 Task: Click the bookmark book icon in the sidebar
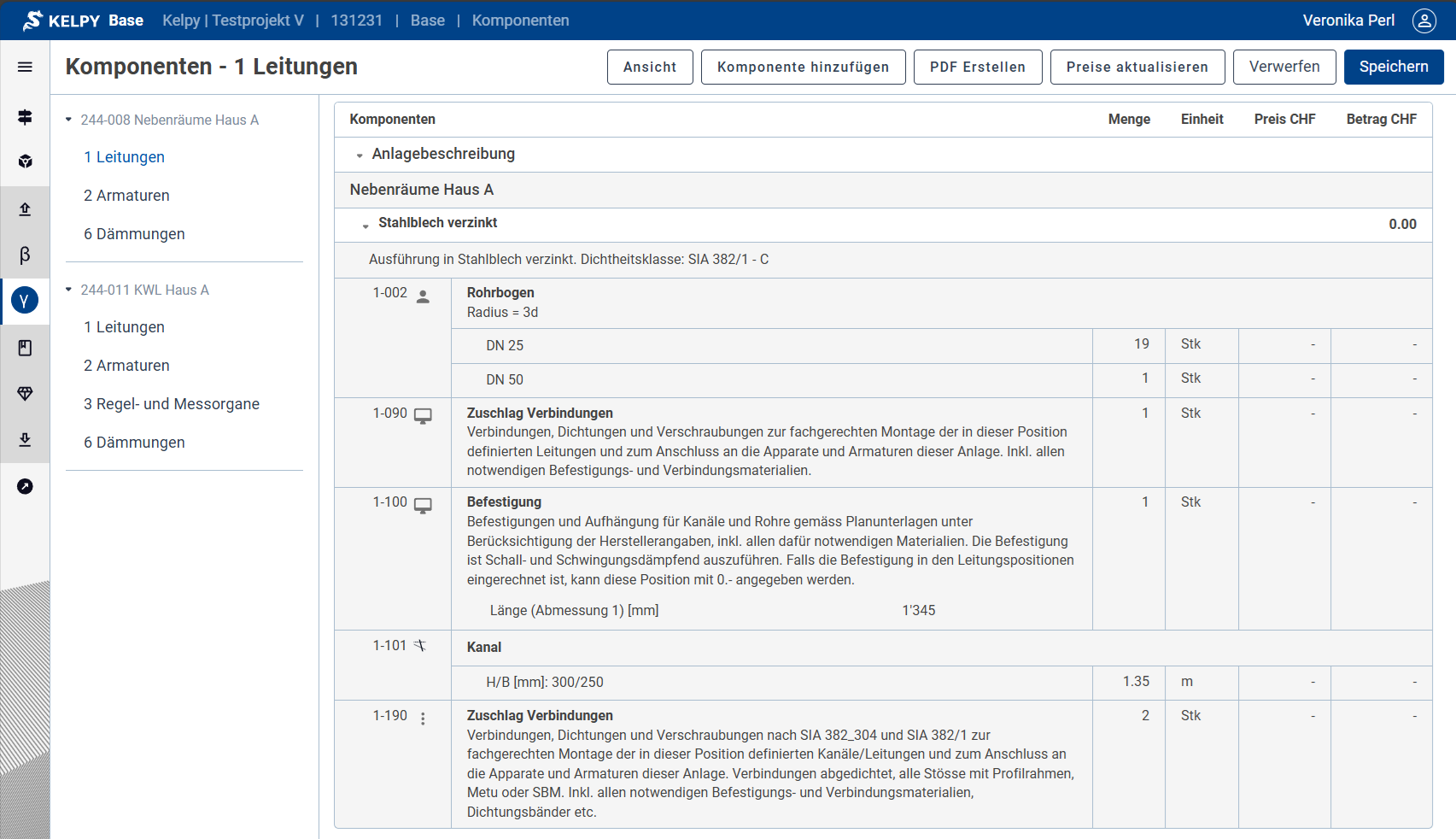[25, 348]
